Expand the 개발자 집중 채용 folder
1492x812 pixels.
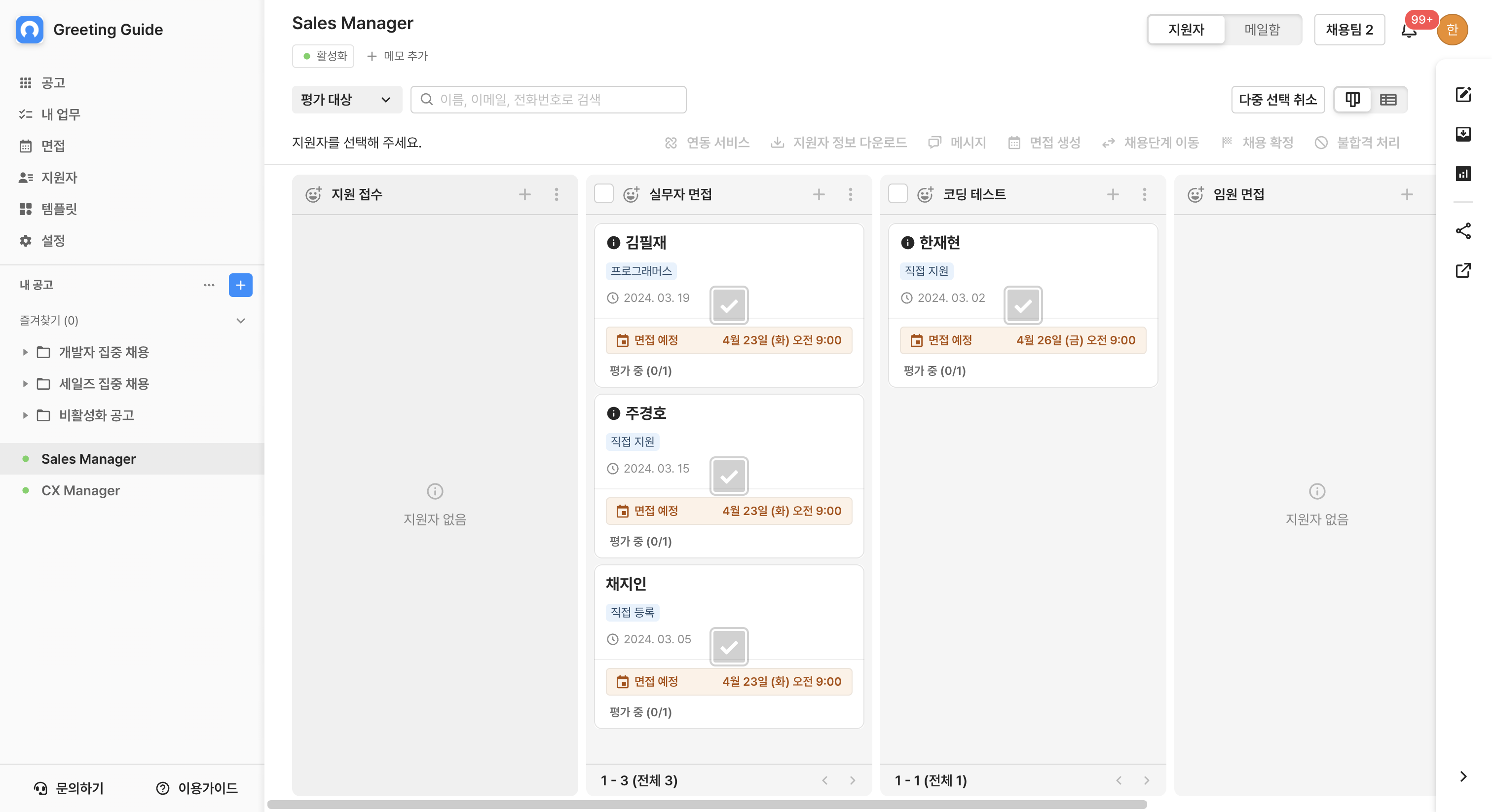25,352
